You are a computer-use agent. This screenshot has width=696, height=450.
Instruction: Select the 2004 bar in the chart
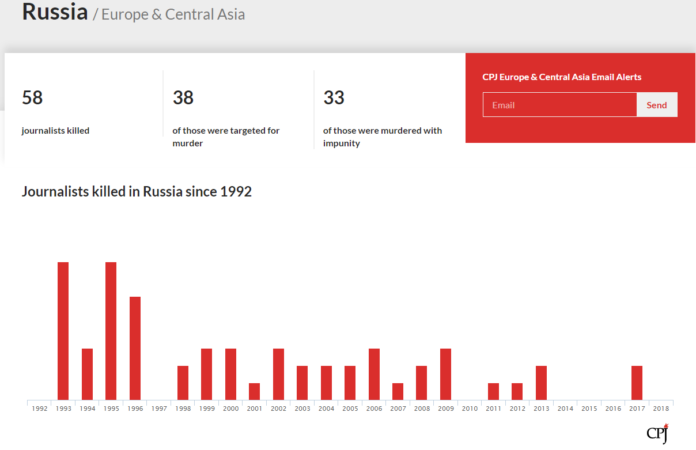tap(326, 383)
